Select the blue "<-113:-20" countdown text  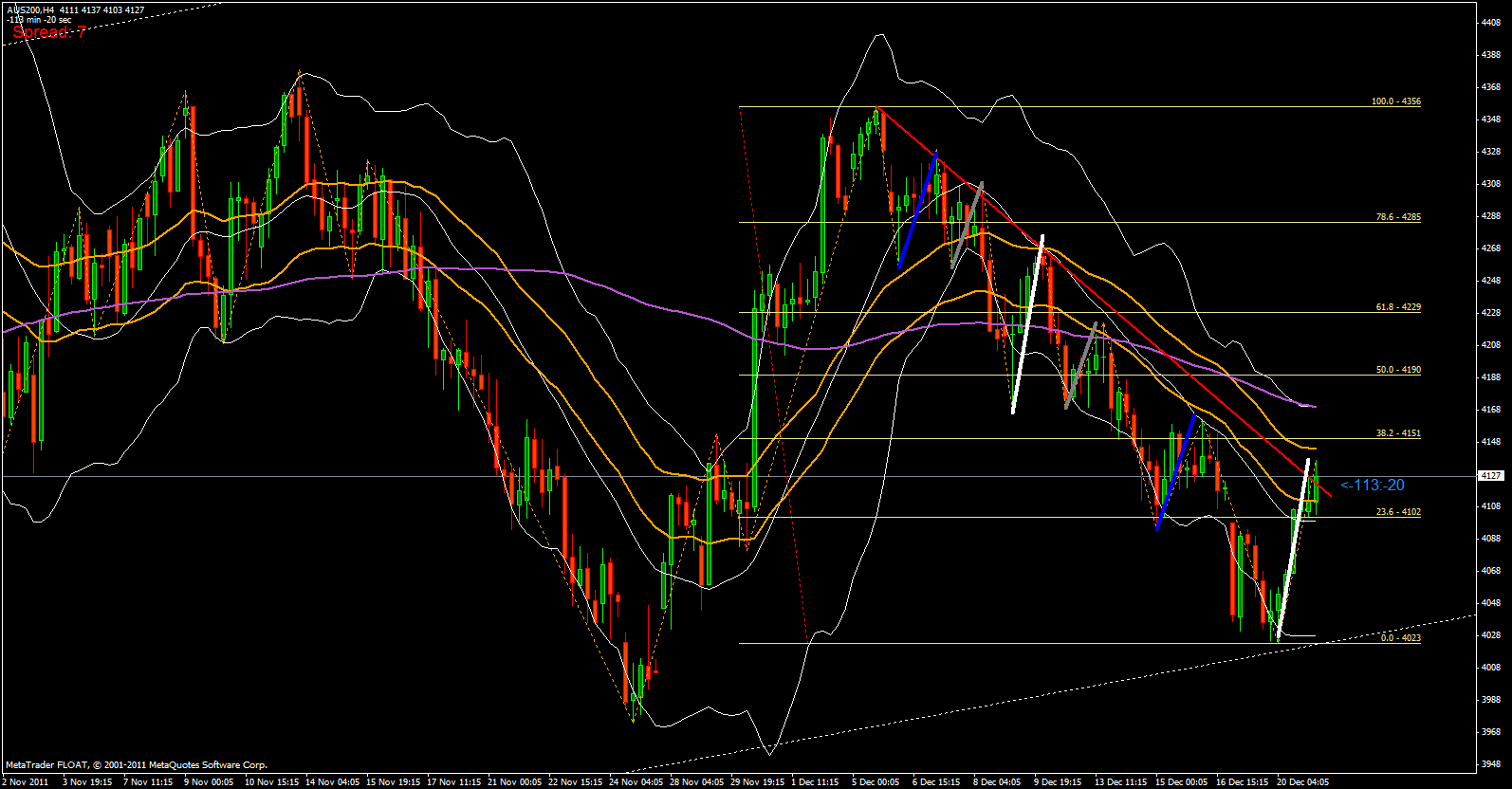click(1372, 486)
